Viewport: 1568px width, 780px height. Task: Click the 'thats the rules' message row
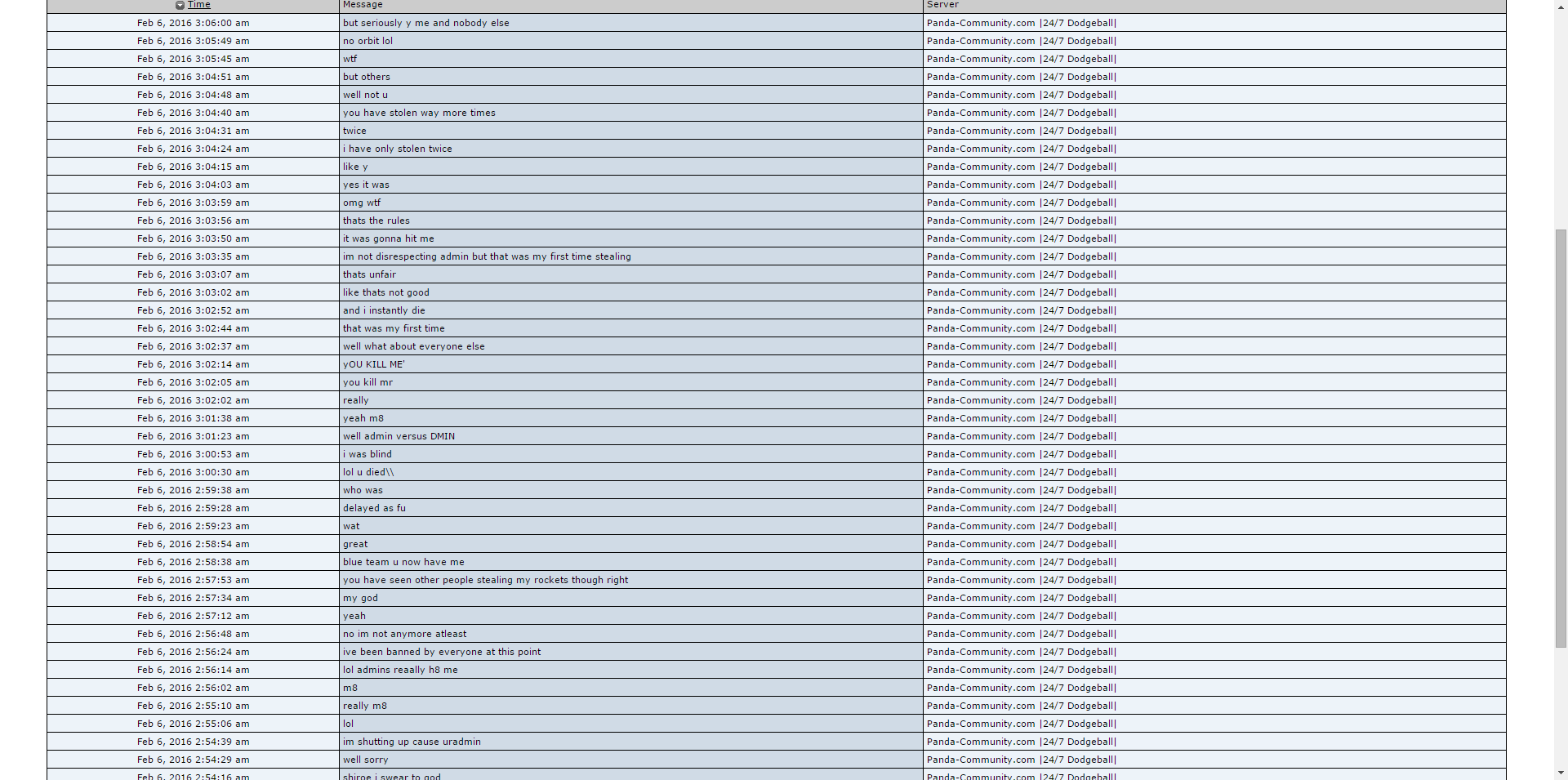coord(376,221)
